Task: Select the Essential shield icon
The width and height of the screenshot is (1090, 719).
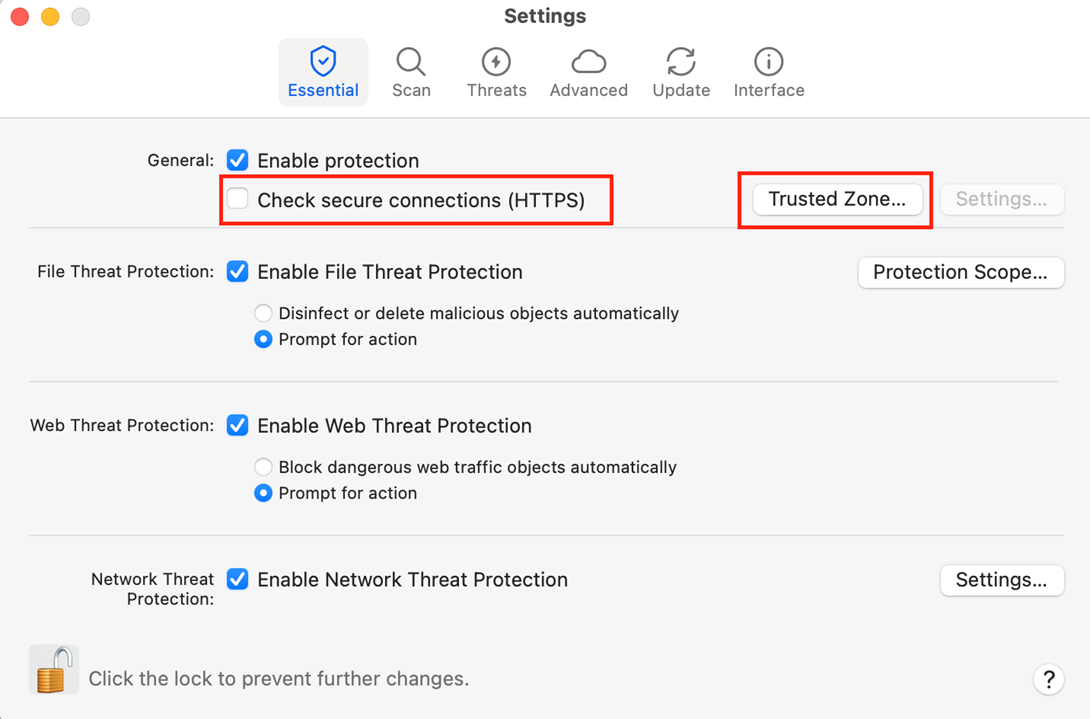Action: coord(323,62)
